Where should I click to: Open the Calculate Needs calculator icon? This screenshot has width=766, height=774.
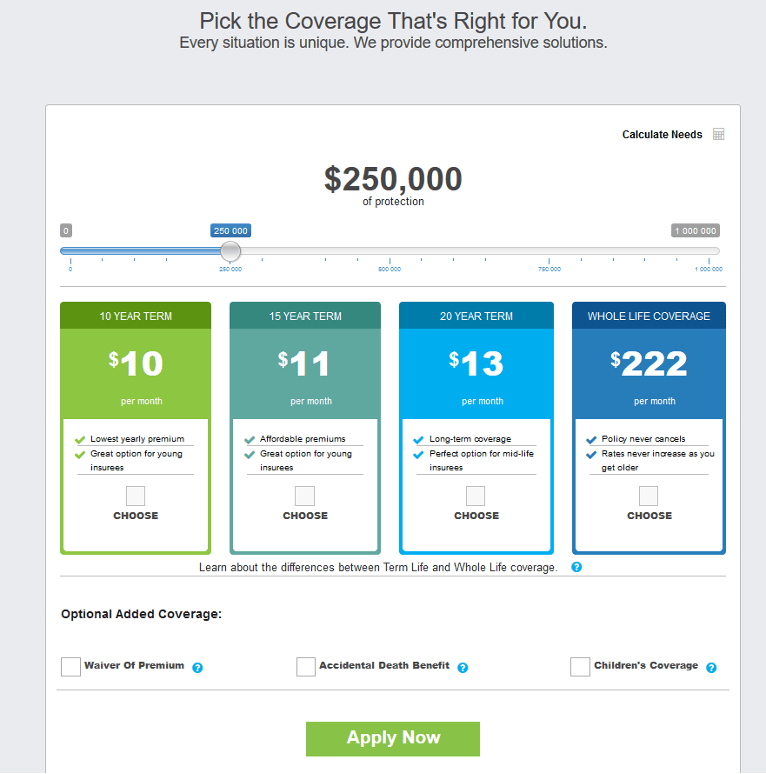(x=718, y=134)
